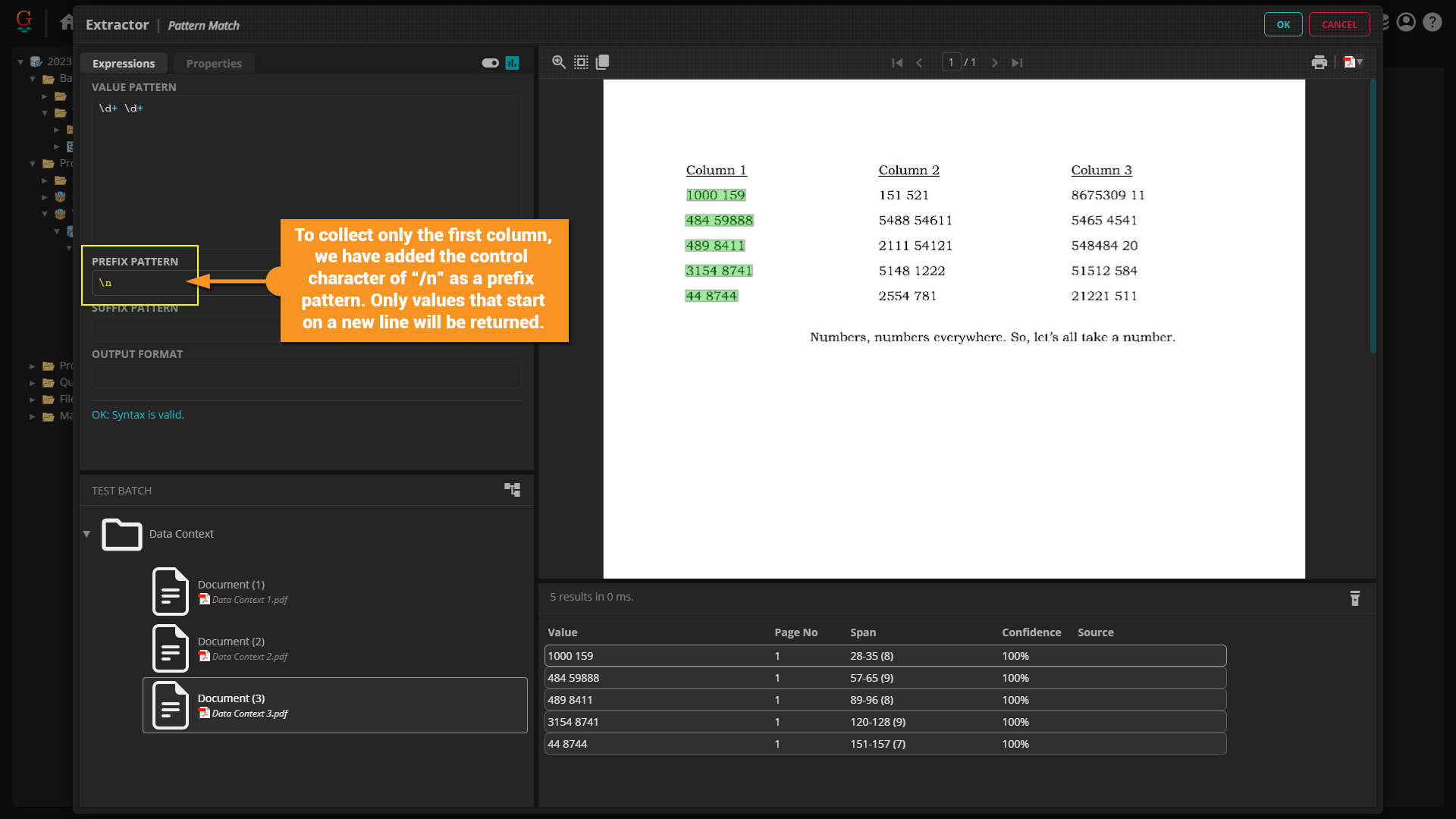1456x819 pixels.
Task: Click the fit-to-page selection icon
Action: [x=581, y=62]
